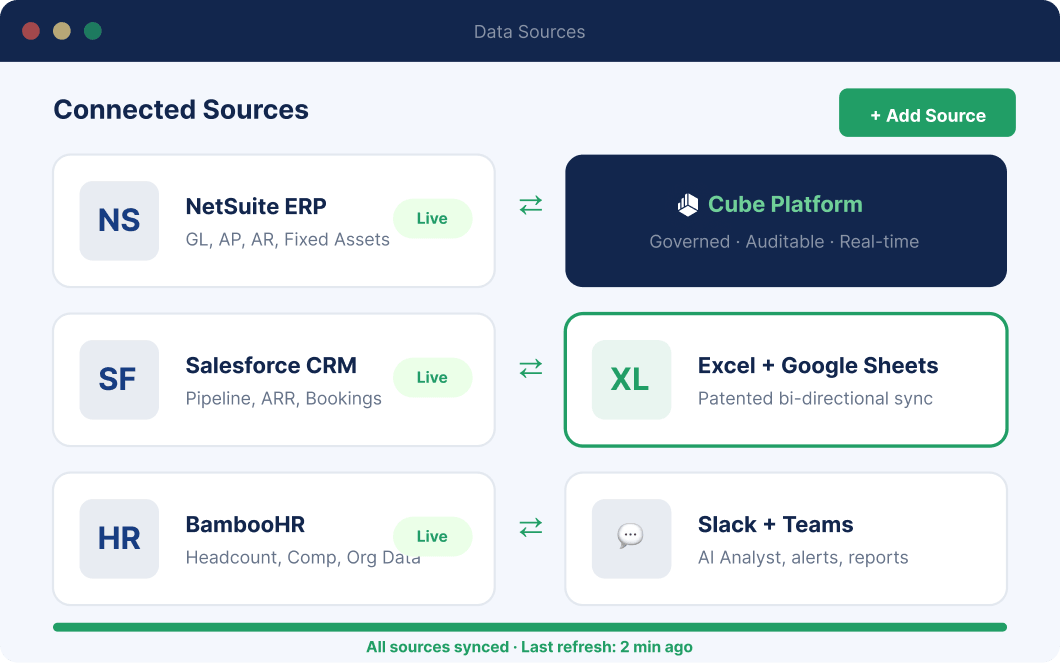The height and width of the screenshot is (663, 1060).
Task: Select the Slack + Teams title
Action: (x=775, y=524)
